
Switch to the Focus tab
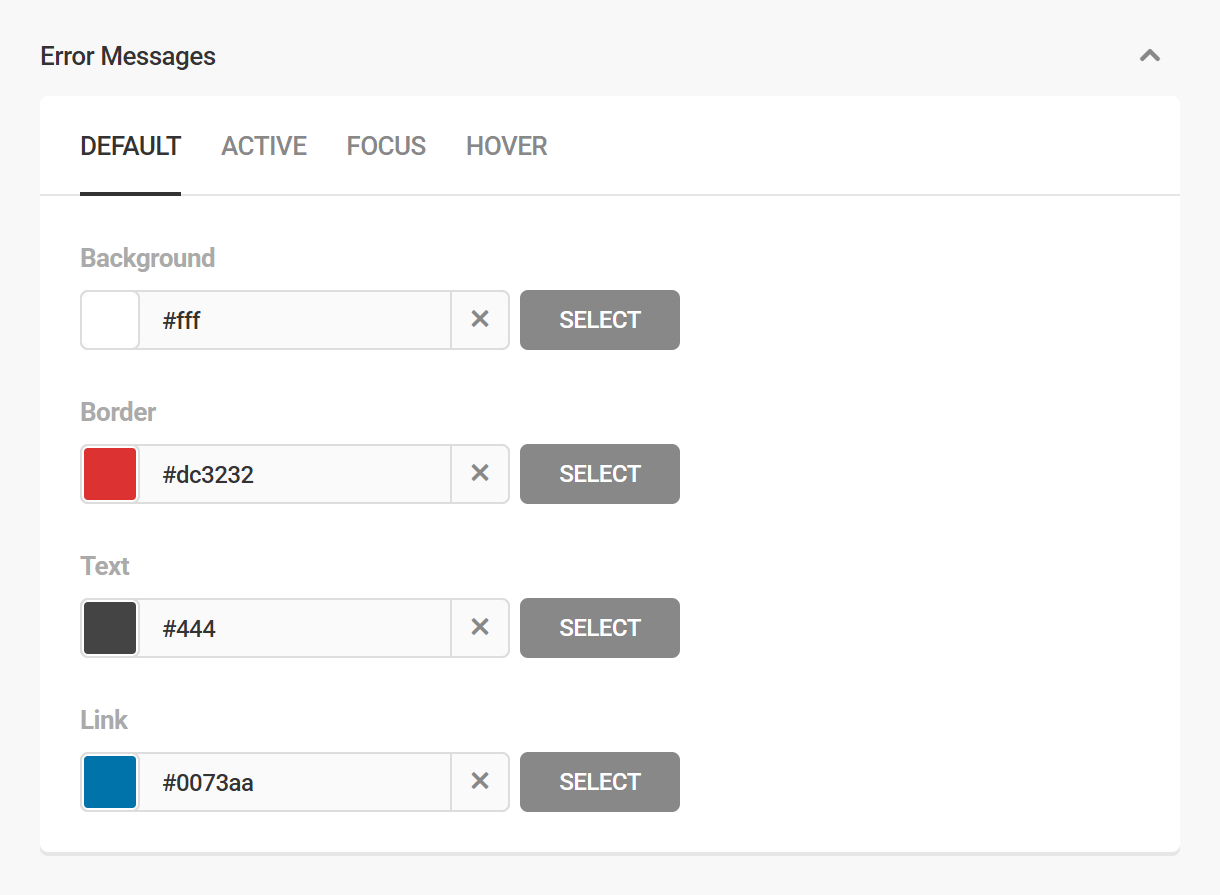(x=386, y=146)
